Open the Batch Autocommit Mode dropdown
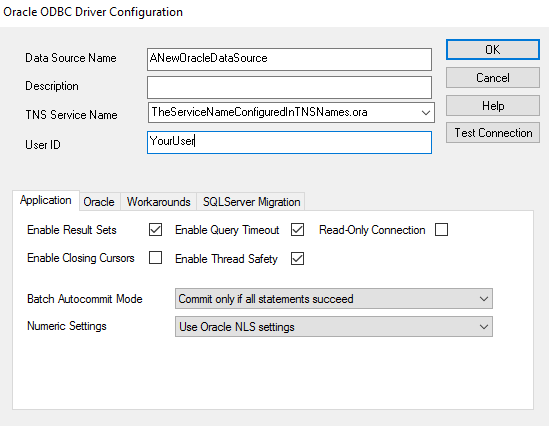This screenshot has height=426, width=549. pos(334,299)
